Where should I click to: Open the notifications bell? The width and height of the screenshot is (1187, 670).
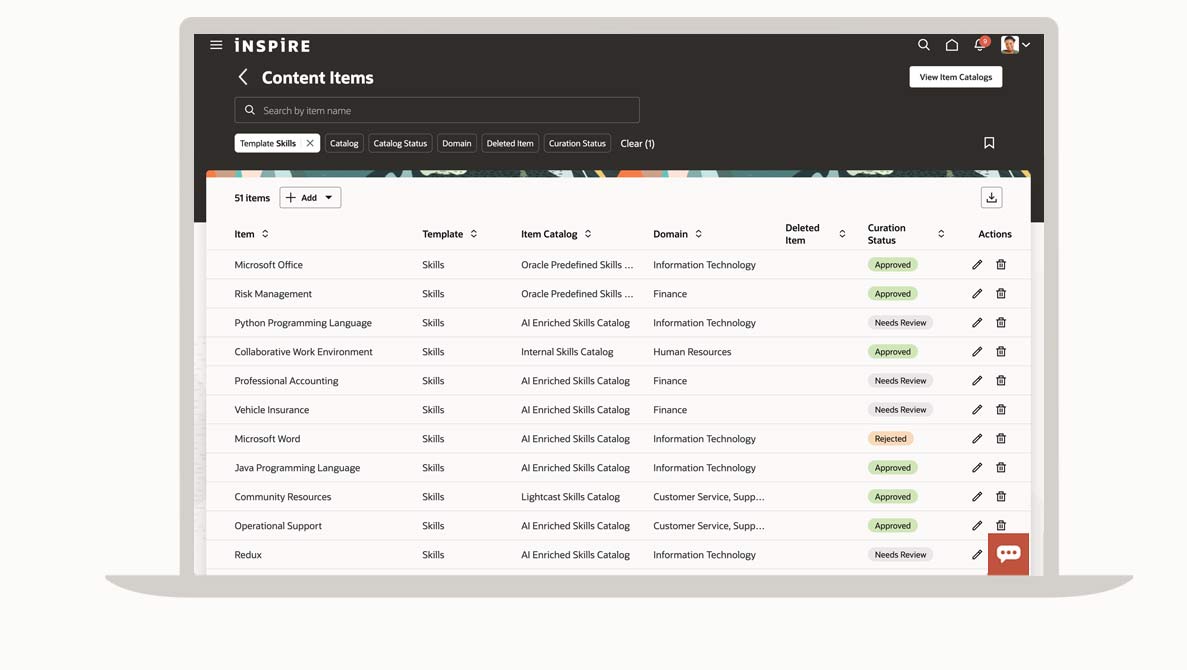(x=980, y=45)
